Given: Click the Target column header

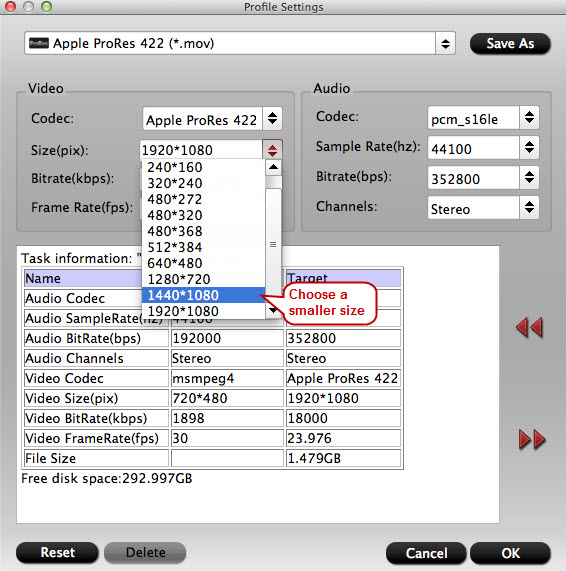Looking at the screenshot, I should [x=343, y=278].
